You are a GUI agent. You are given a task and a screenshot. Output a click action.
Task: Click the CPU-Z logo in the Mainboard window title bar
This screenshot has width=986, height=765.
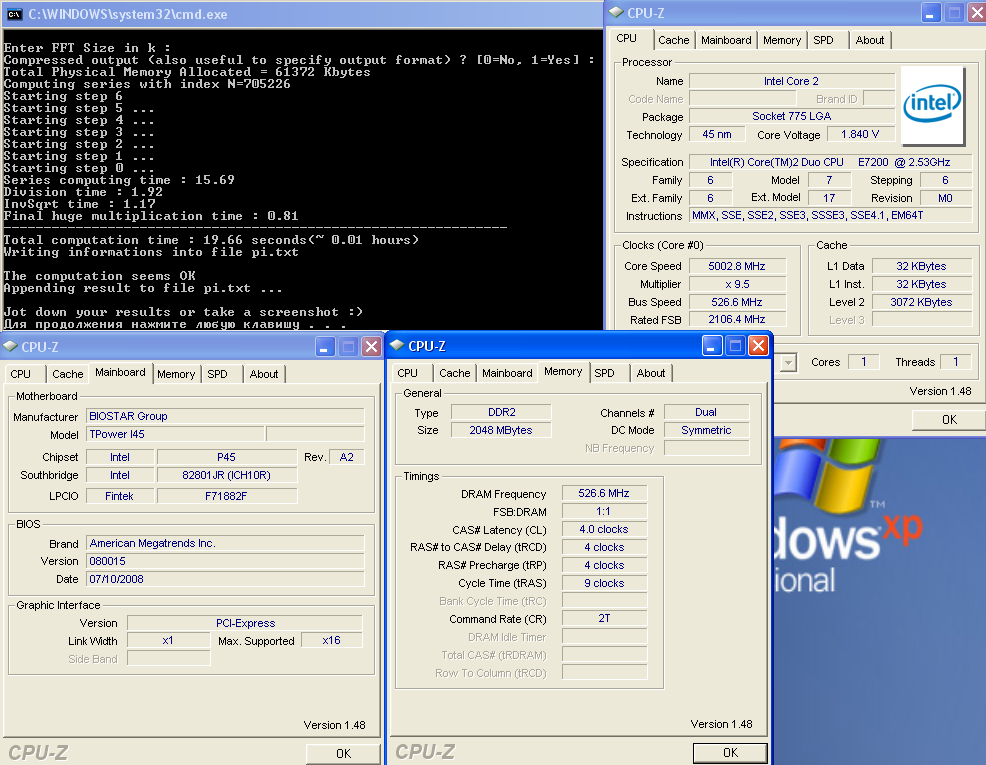(10, 346)
